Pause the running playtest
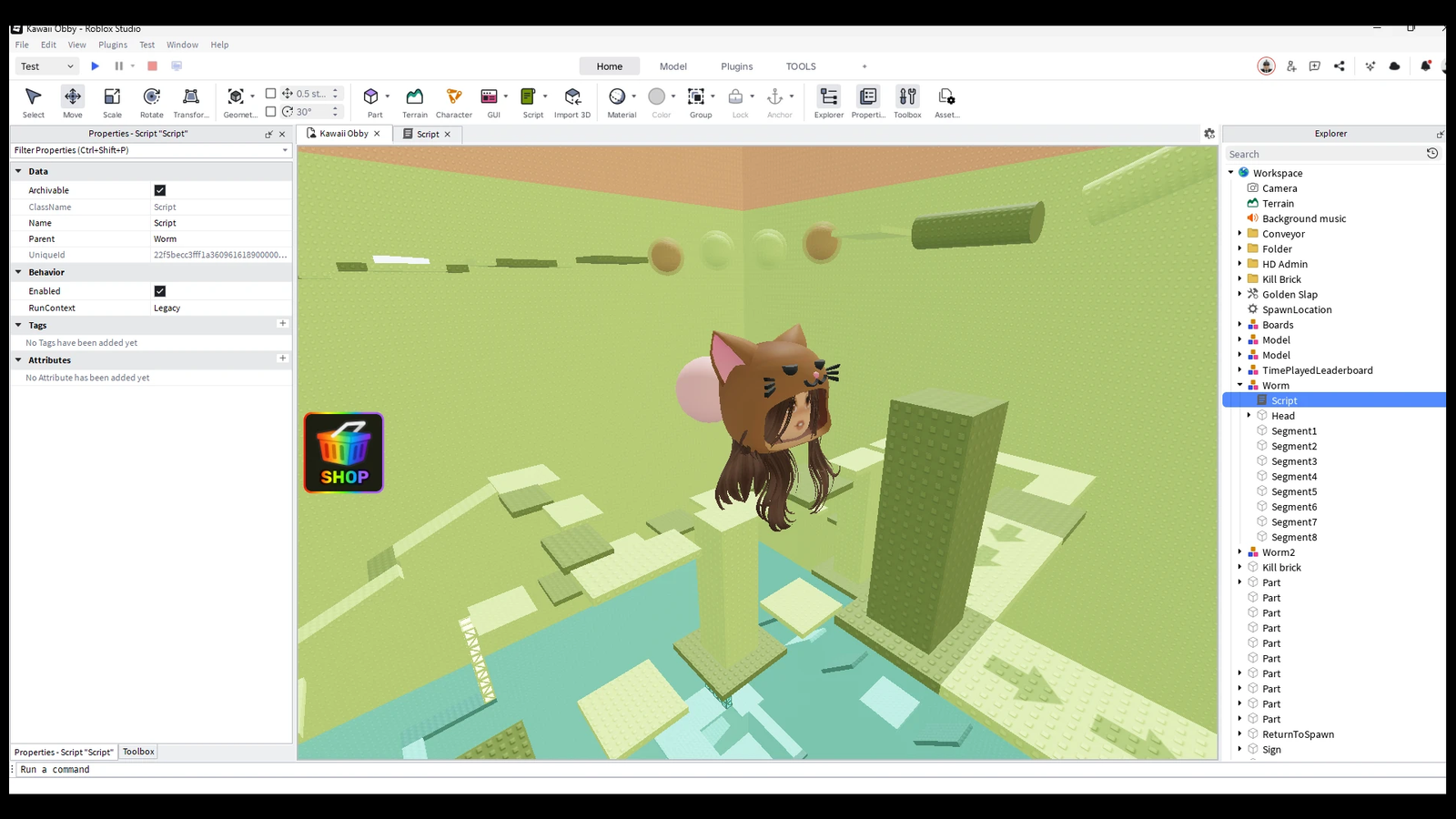 click(118, 66)
